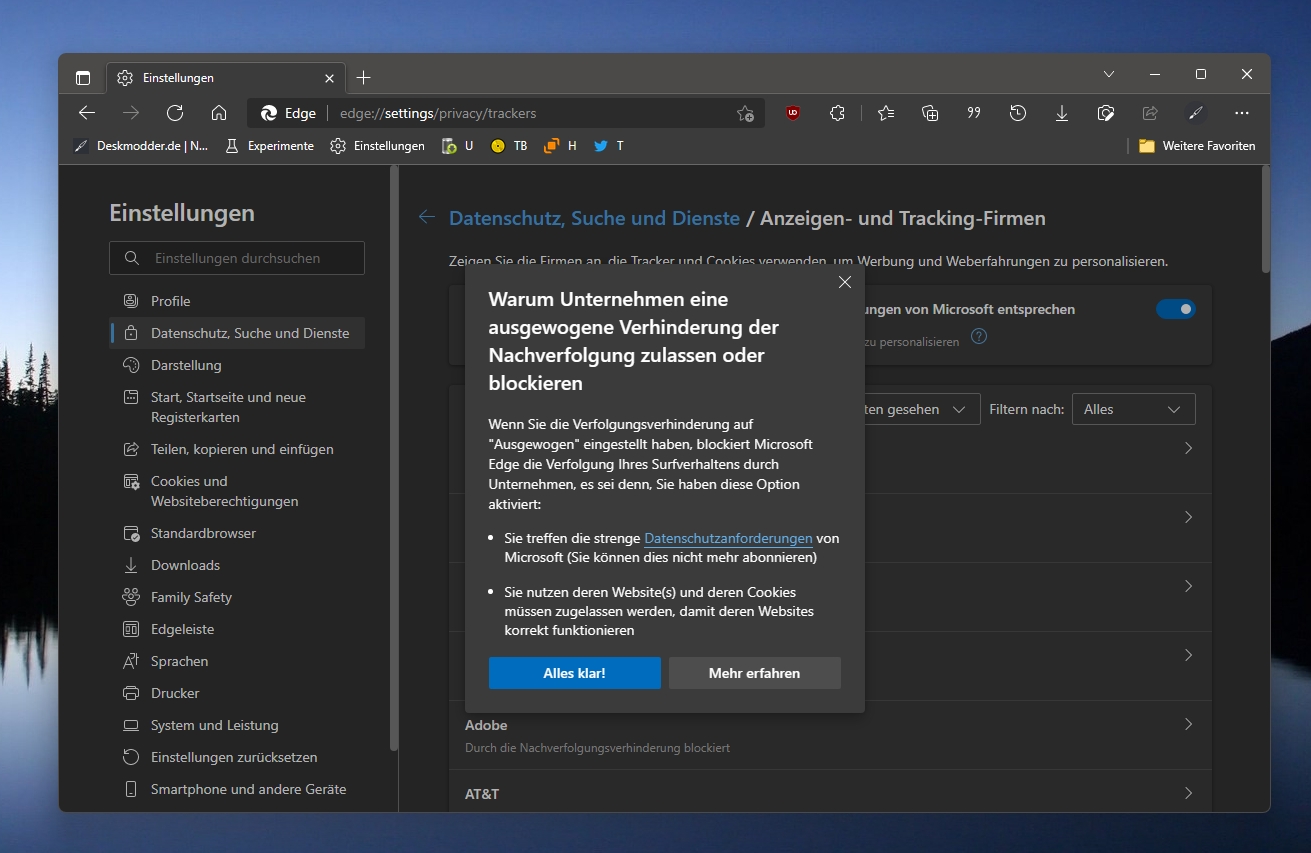Screen dimensions: 1311x853
Task: Open Downloads settings in sidebar
Action: point(237,565)
